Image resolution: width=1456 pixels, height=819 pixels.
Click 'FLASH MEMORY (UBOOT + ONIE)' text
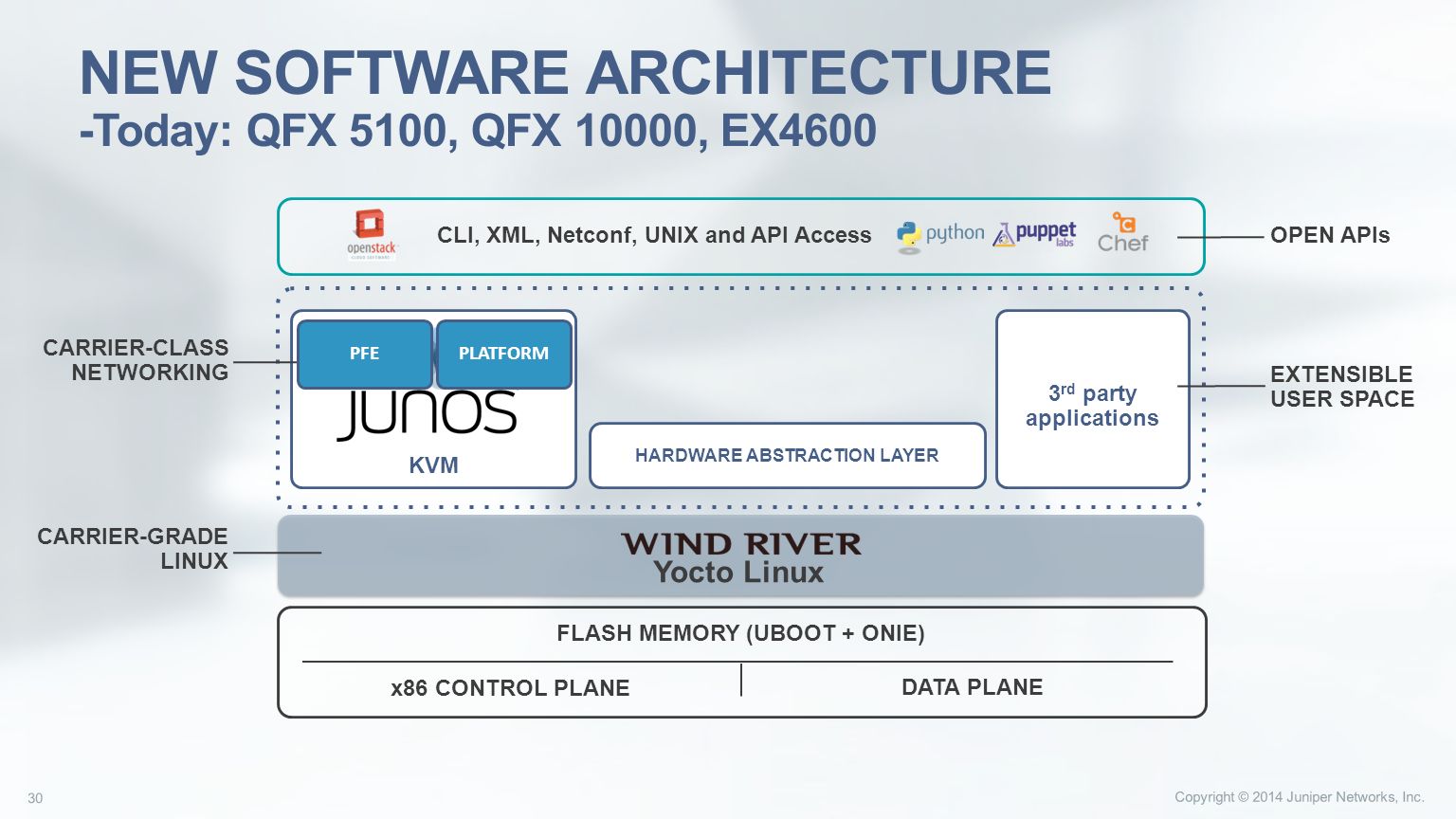point(740,633)
